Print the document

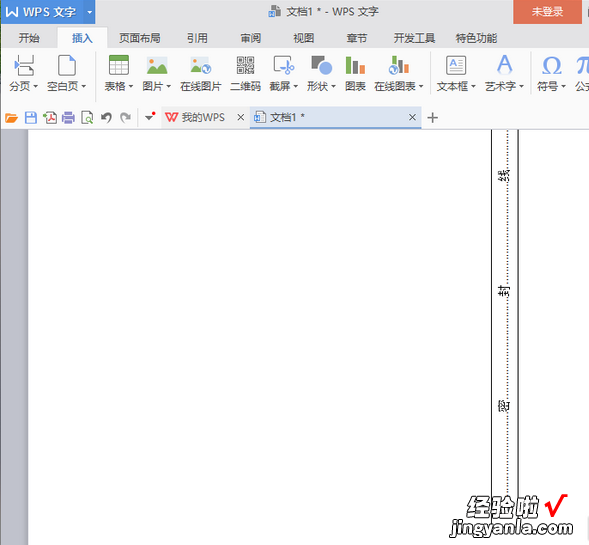(x=68, y=118)
